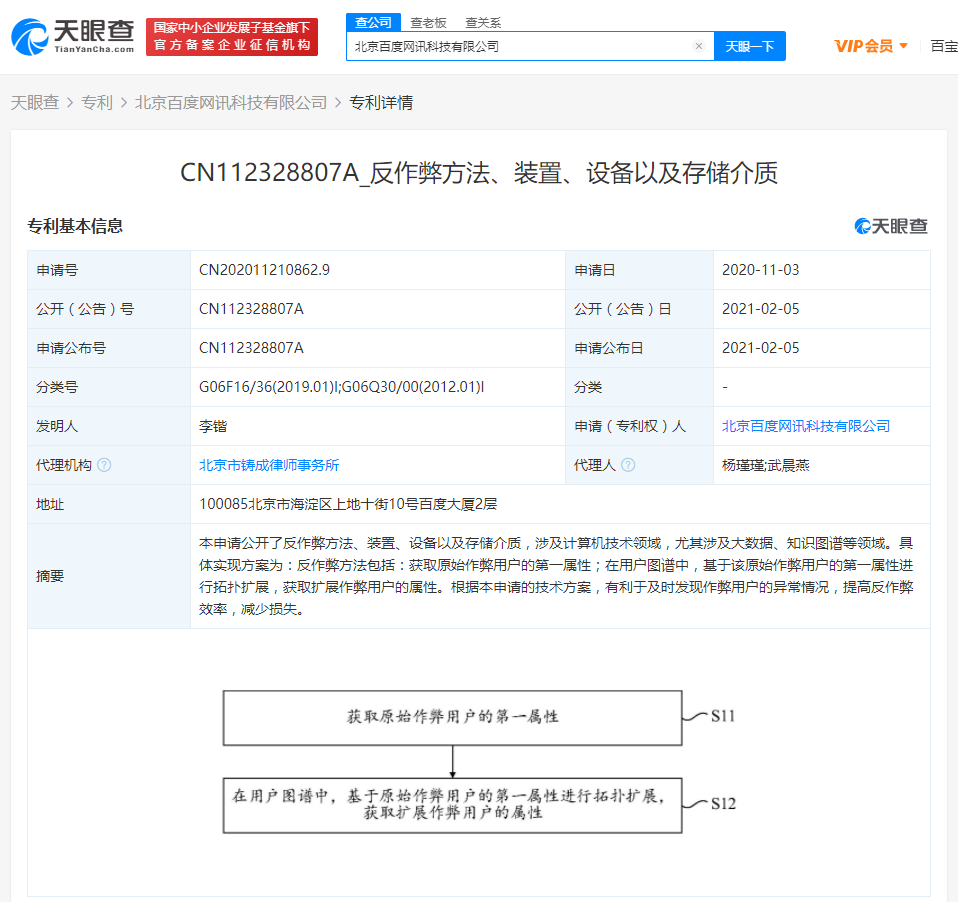Switch to the 查关系 tab
Viewport: 958px width, 902px height.
click(x=483, y=22)
